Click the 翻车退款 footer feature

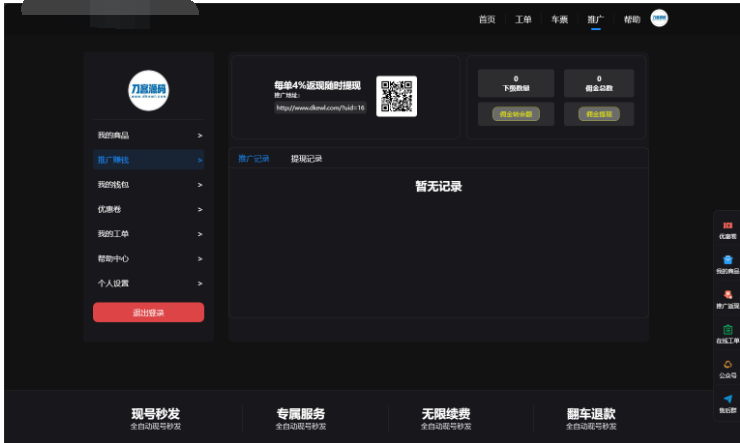pyautogui.click(x=591, y=418)
